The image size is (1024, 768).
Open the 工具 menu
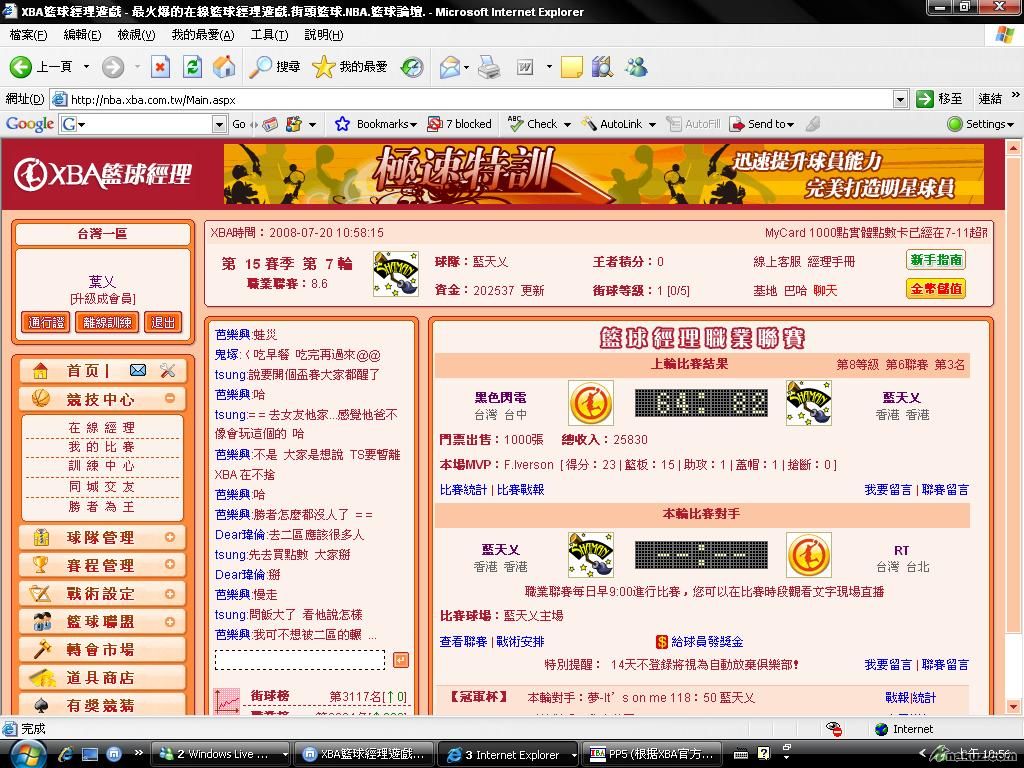[x=269, y=35]
